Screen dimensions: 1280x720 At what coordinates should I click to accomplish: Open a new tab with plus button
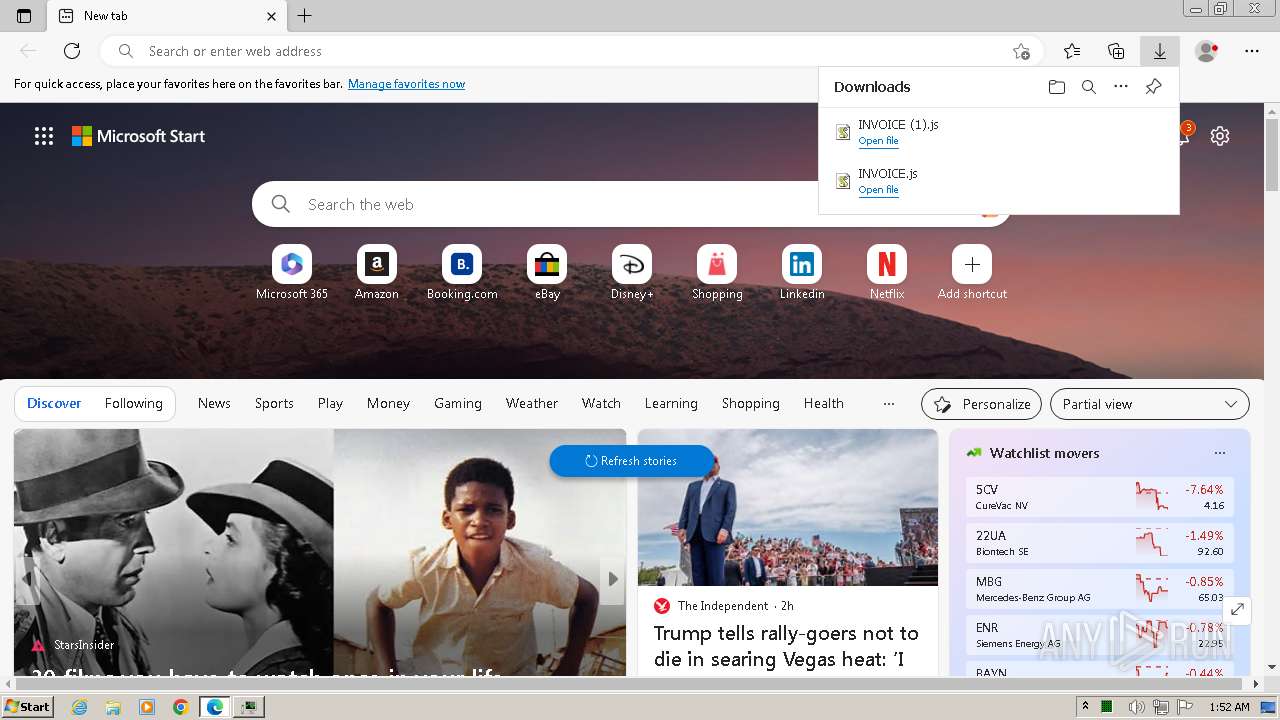click(305, 15)
